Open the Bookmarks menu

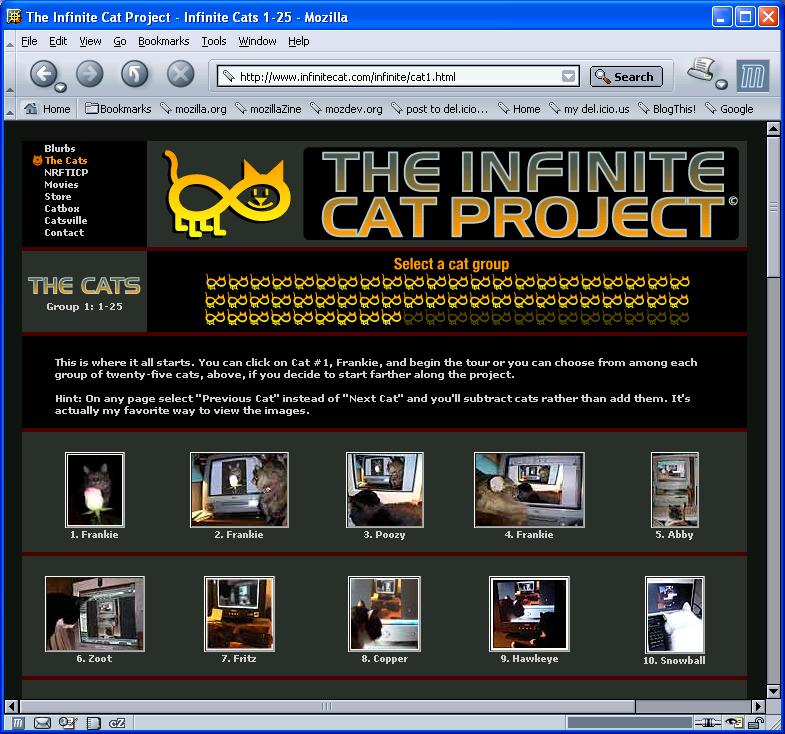pos(164,41)
